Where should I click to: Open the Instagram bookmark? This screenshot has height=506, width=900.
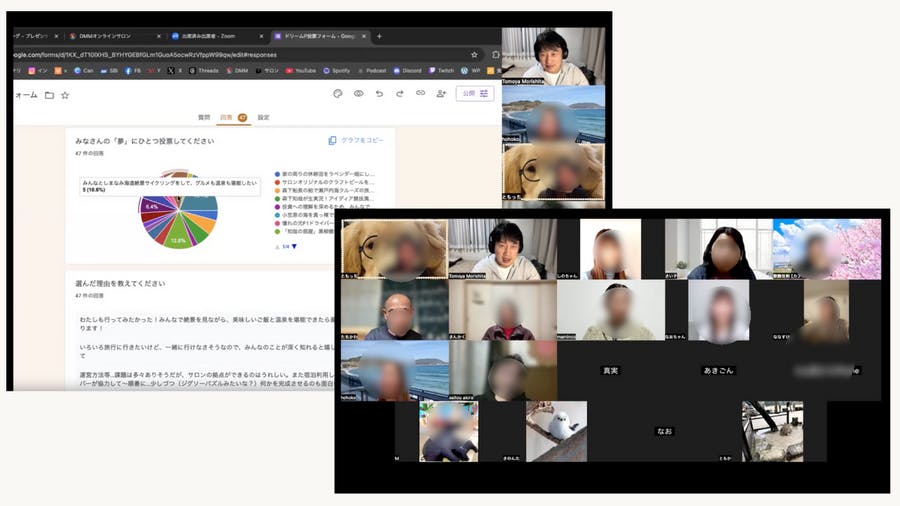pyautogui.click(x=38, y=71)
